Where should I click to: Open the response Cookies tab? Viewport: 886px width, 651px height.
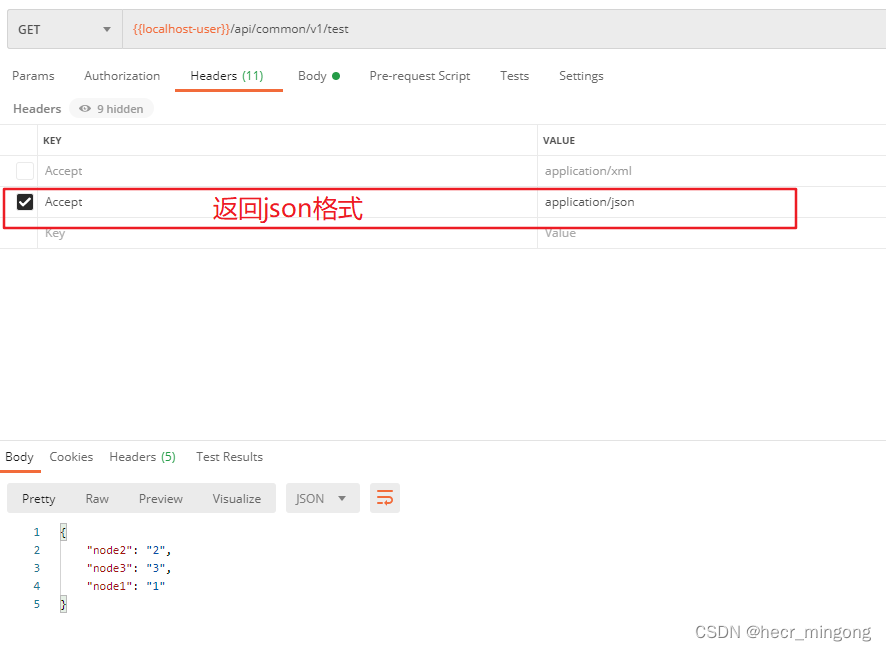[x=71, y=457]
